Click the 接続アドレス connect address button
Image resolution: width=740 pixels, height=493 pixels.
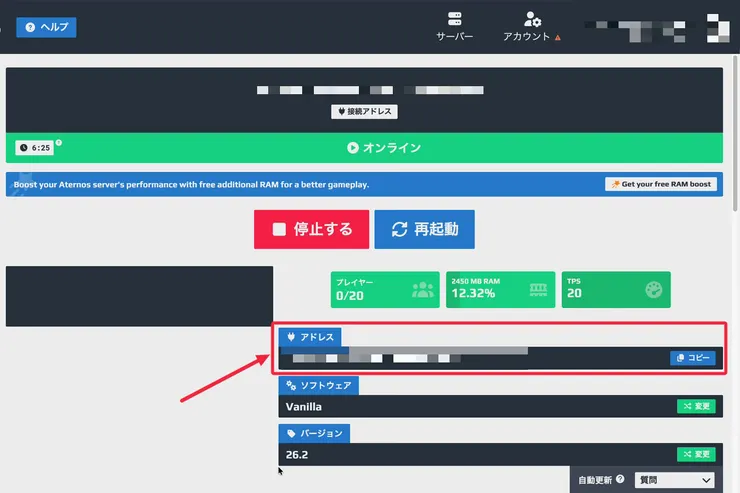tap(364, 112)
